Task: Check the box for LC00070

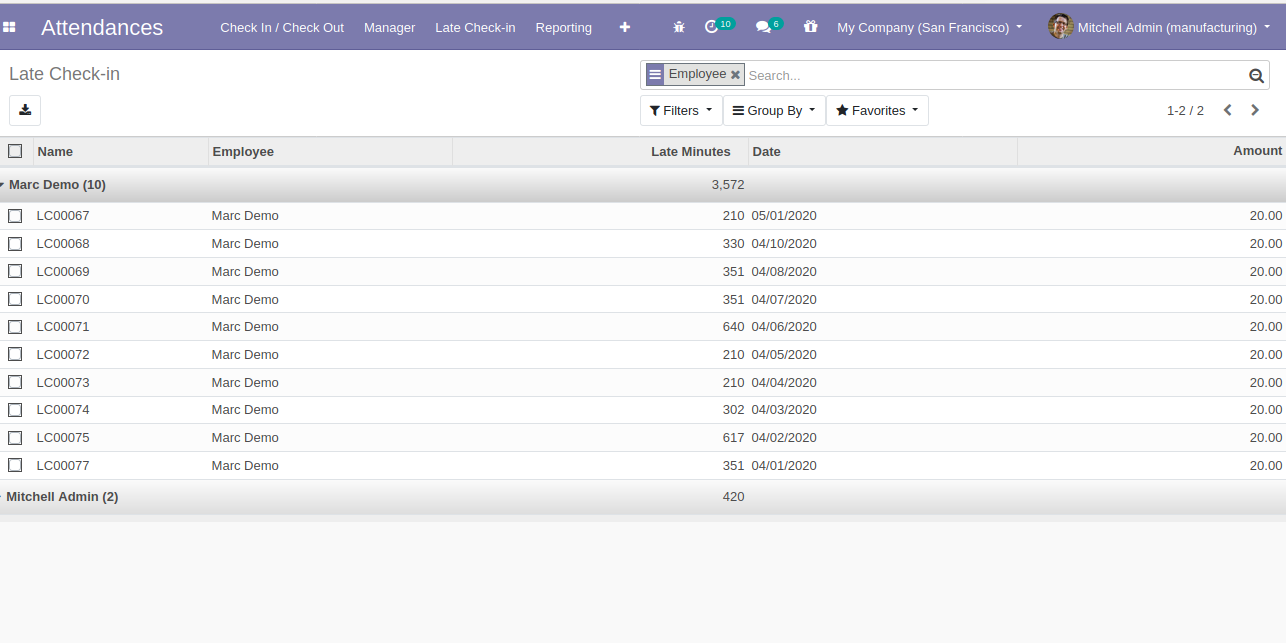Action: (15, 299)
